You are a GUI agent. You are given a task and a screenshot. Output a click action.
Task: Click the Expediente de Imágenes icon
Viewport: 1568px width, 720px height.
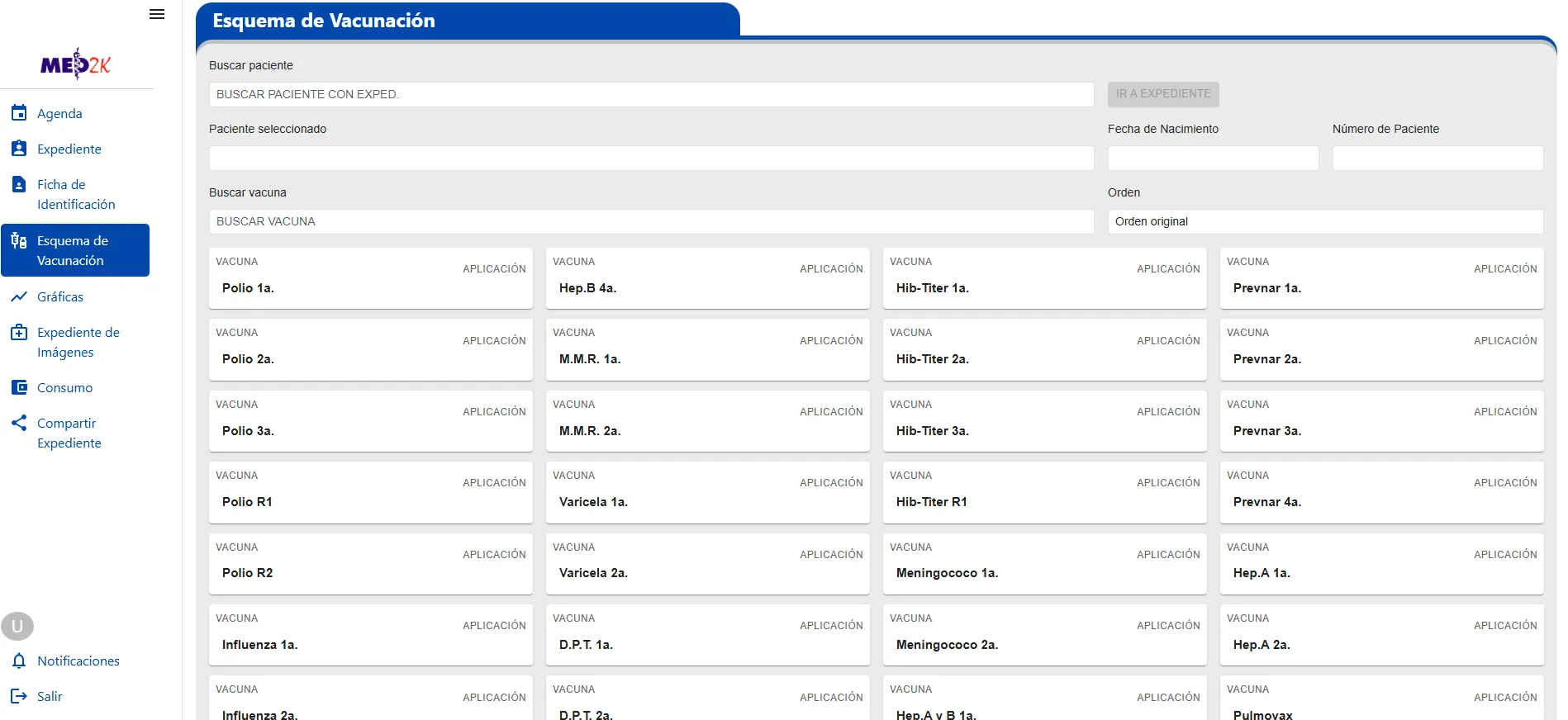tap(19, 332)
